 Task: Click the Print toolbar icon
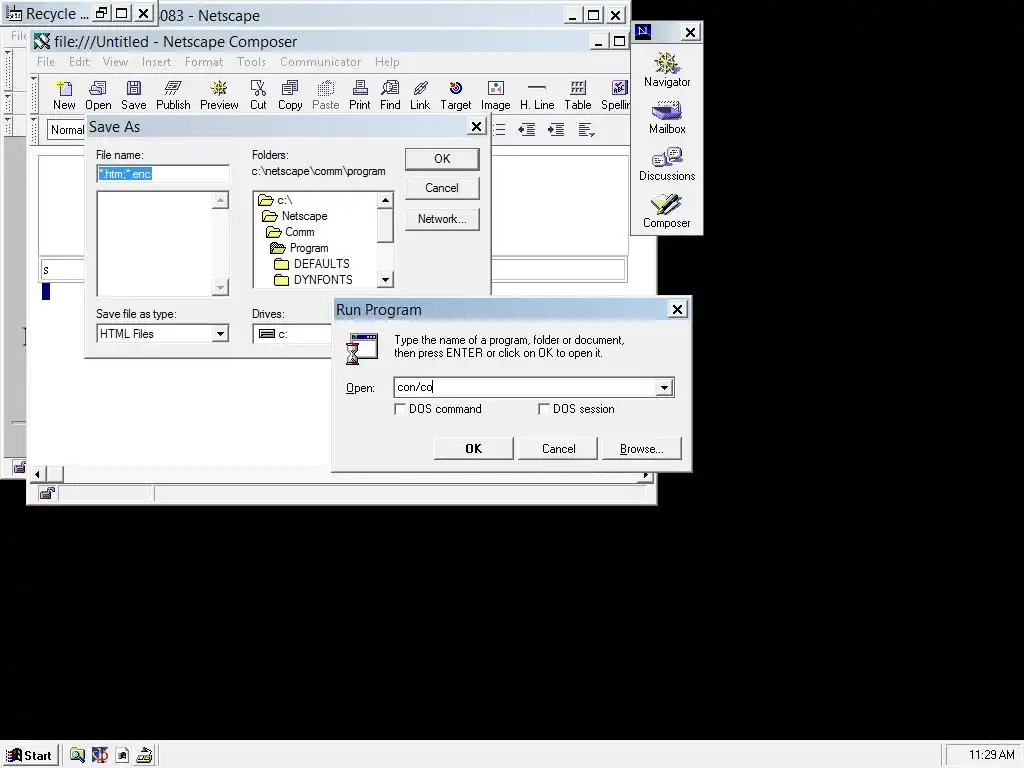point(359,95)
